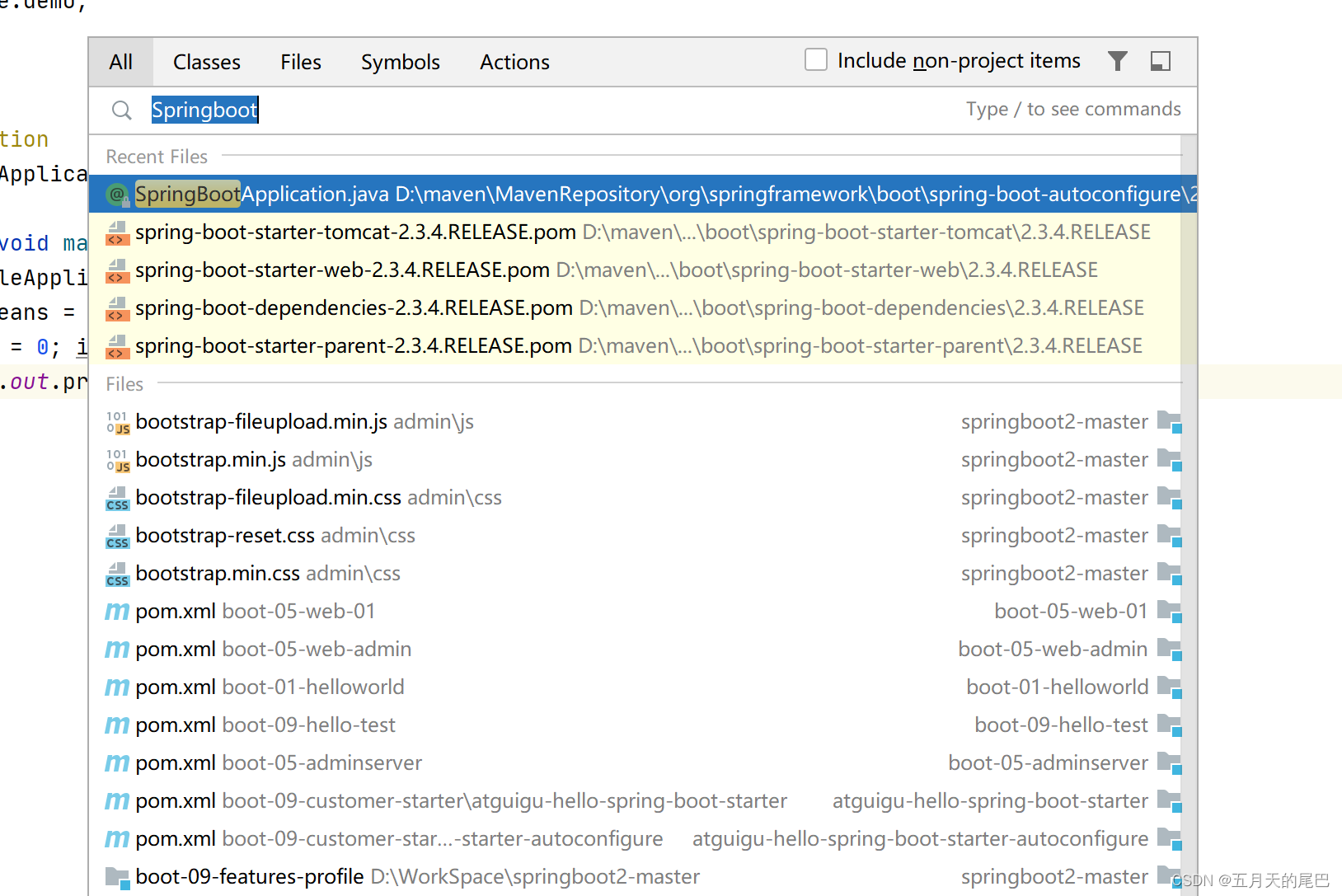
Task: Click the results list vertical scrollbar
Action: [x=1189, y=515]
